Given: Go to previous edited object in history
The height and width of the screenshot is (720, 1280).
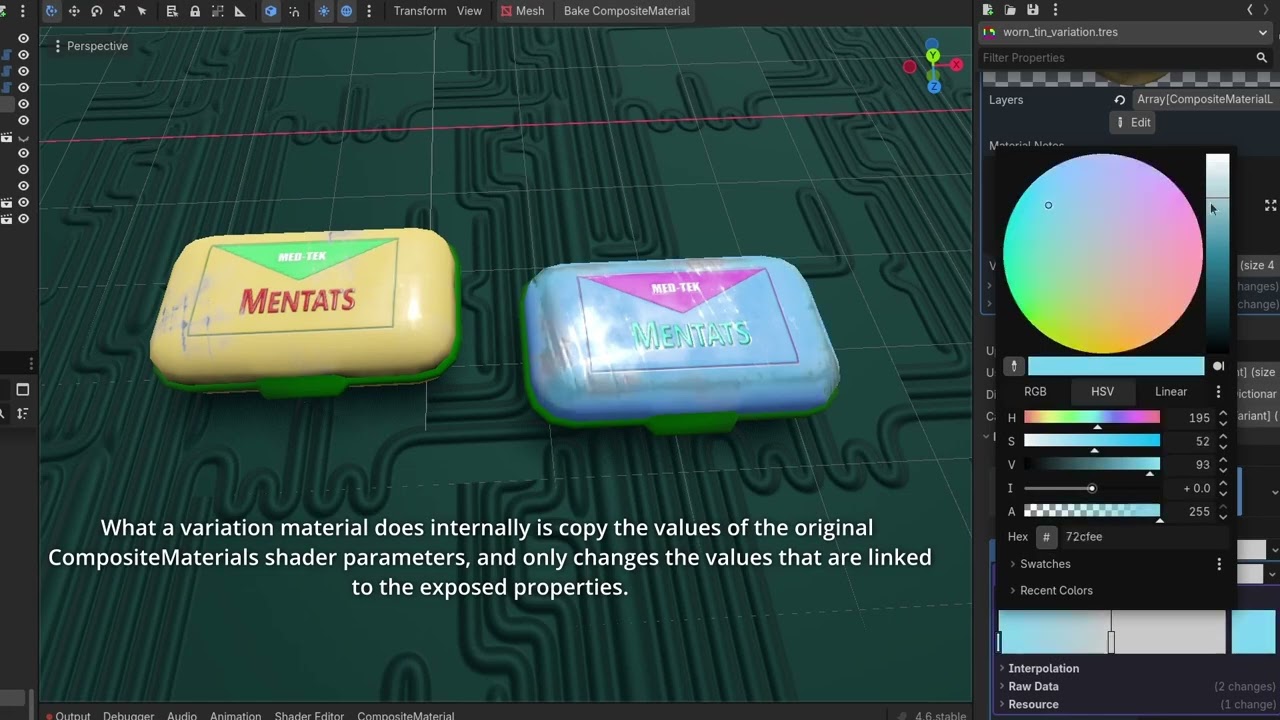Looking at the screenshot, I should pyautogui.click(x=1250, y=10).
